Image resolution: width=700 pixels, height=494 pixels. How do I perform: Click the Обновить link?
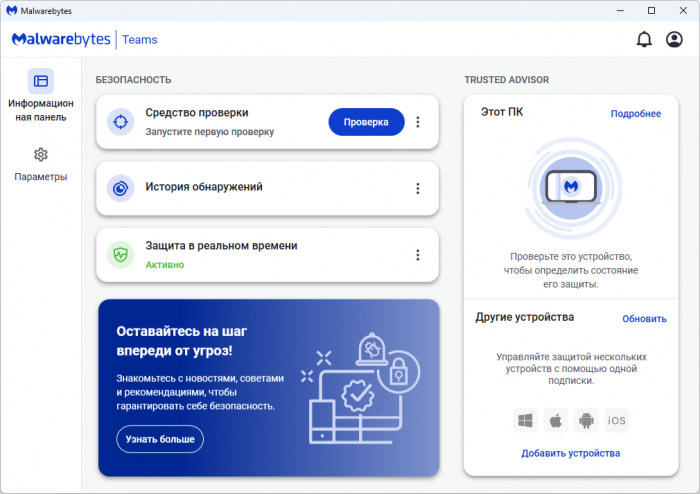643,319
